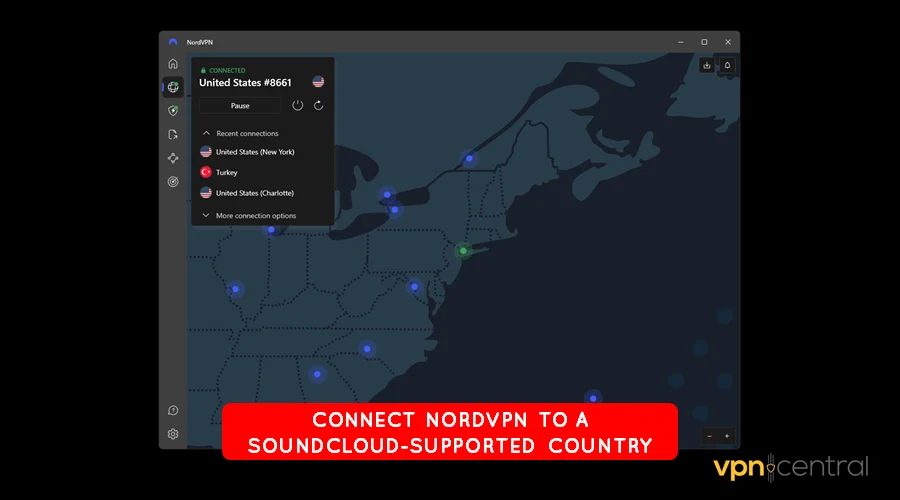Open the settings gear icon
This screenshot has width=900, height=500.
(173, 434)
